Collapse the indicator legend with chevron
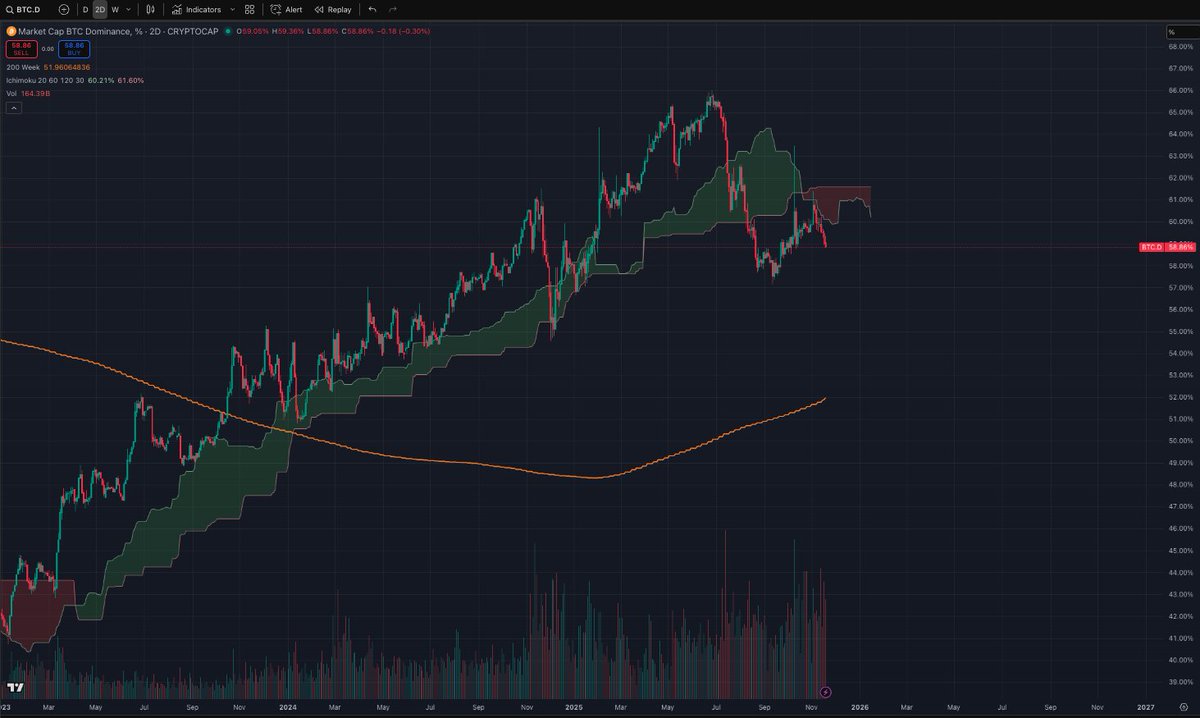The width and height of the screenshot is (1200, 718). tap(14, 107)
